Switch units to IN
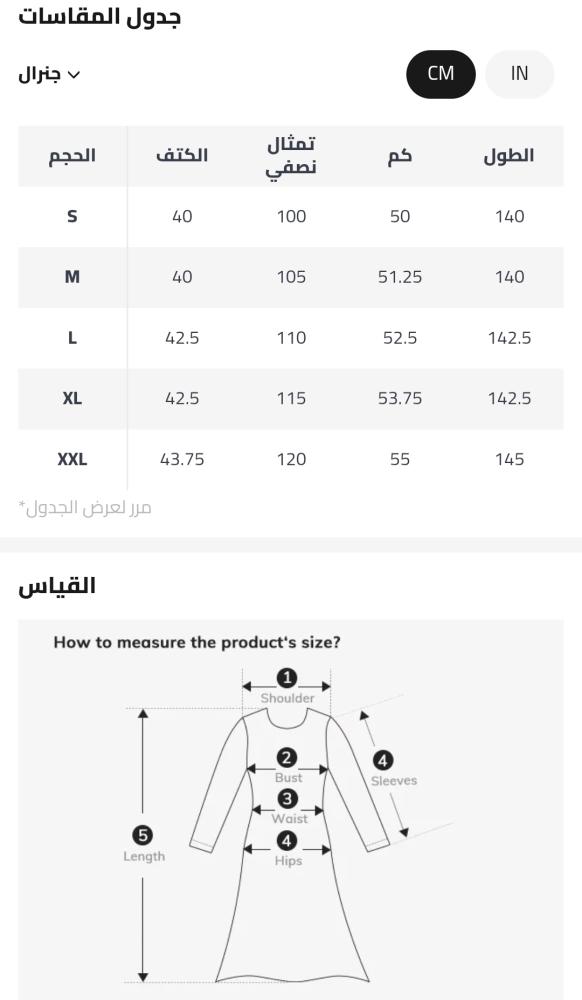Screen dimensions: 582x1000 [x=520, y=74]
